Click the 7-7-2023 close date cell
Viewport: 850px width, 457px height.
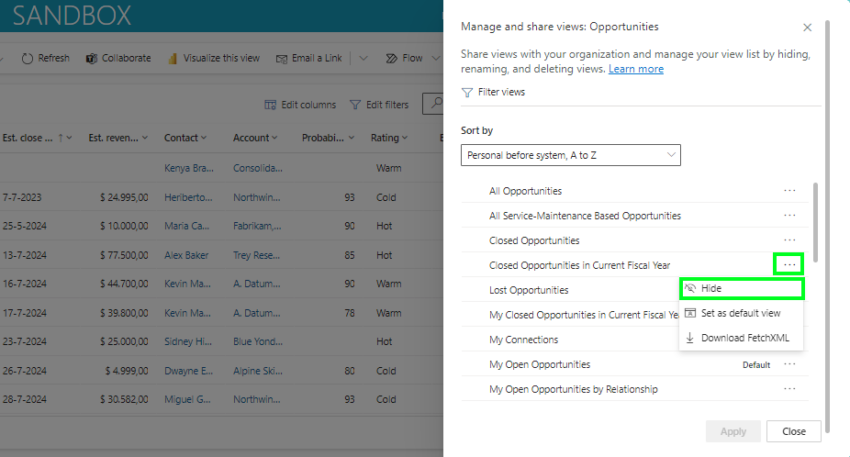tap(22, 197)
